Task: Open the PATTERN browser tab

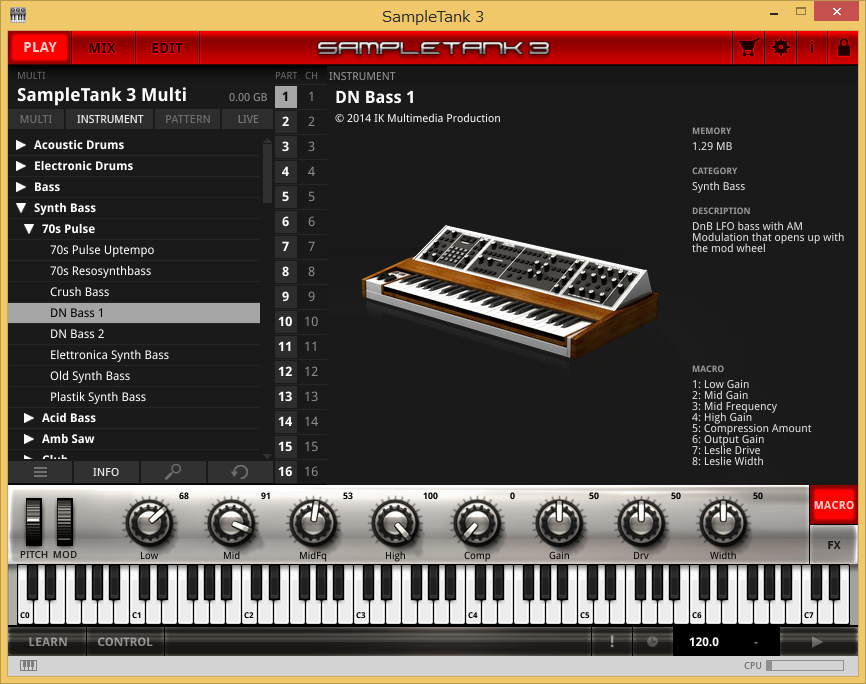Action: [x=188, y=119]
